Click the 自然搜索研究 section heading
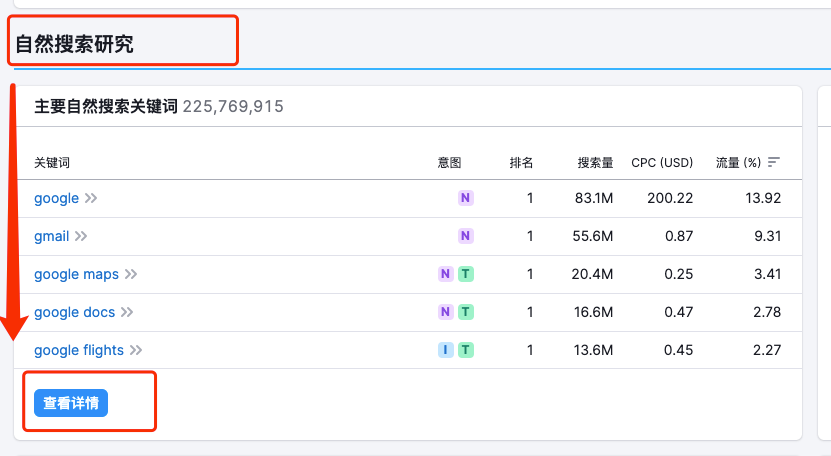Image resolution: width=831 pixels, height=456 pixels. click(74, 43)
